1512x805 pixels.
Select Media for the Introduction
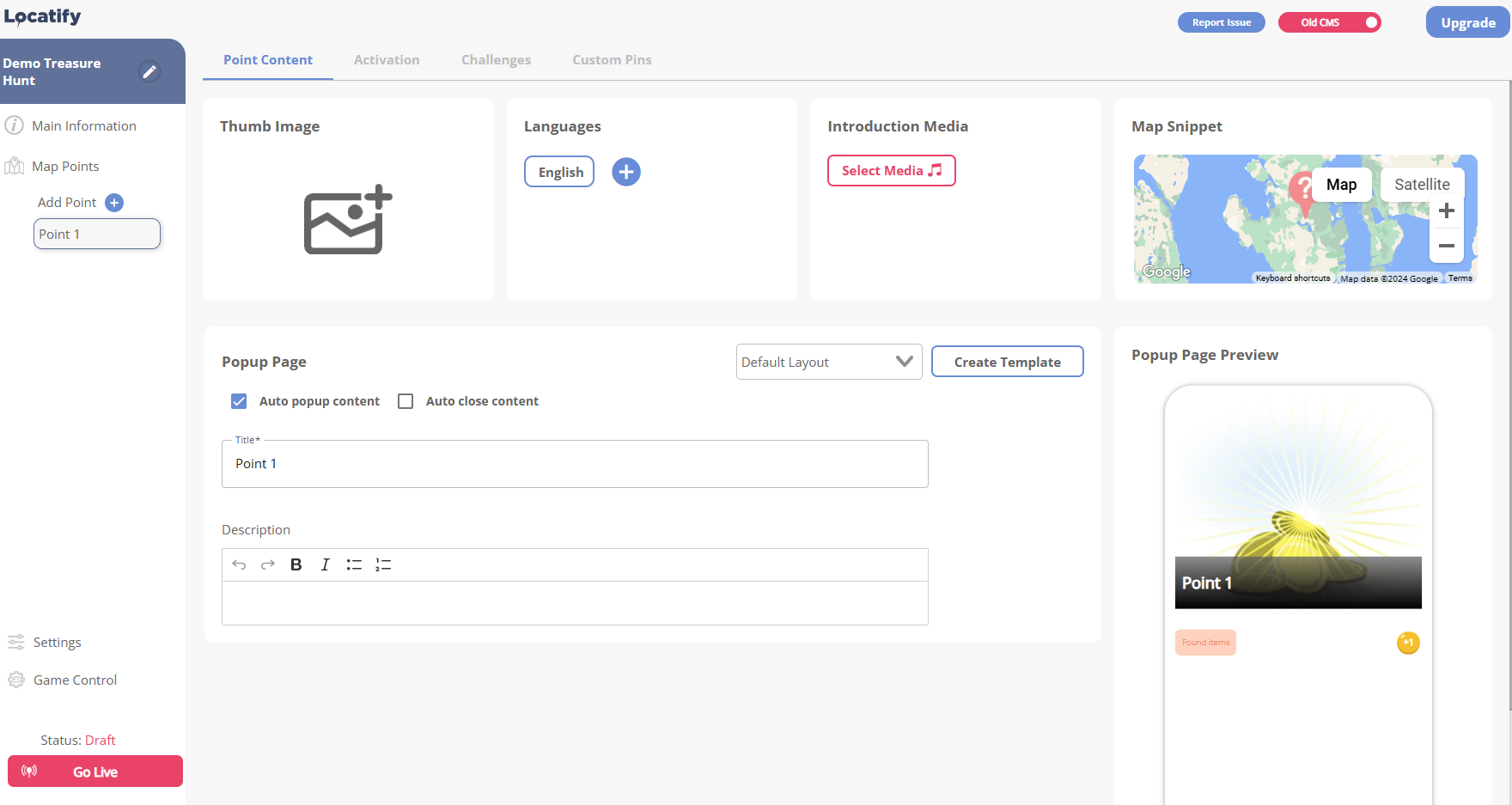tap(891, 170)
